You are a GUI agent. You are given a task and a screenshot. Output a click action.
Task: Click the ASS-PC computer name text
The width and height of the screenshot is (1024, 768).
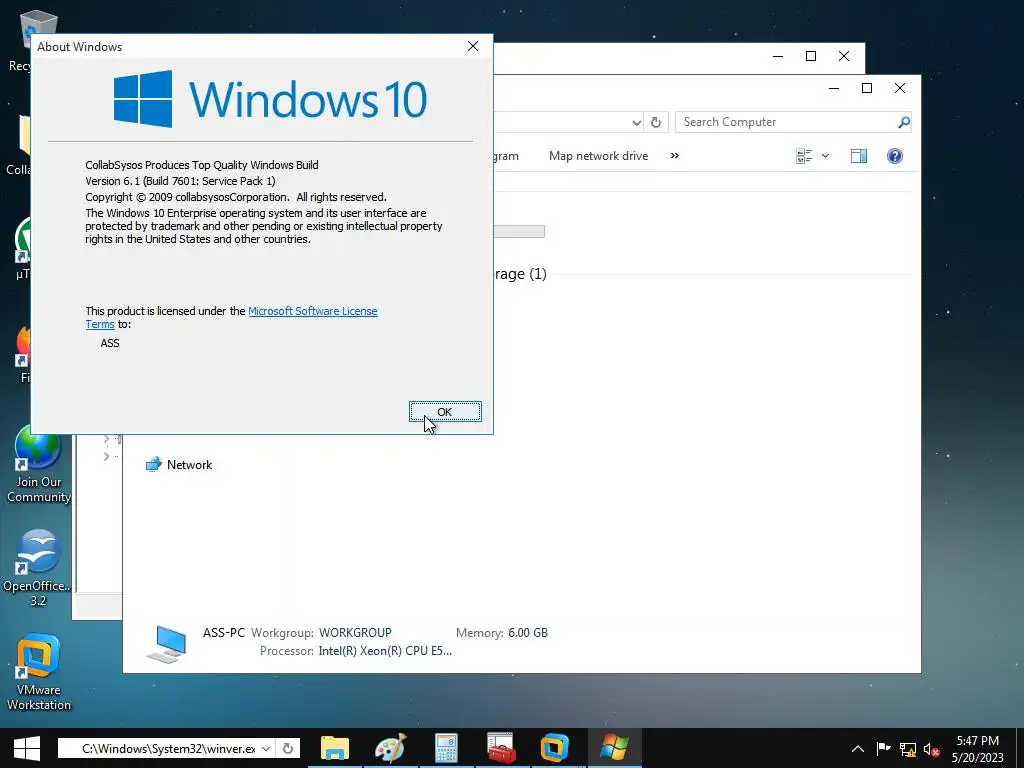(224, 633)
